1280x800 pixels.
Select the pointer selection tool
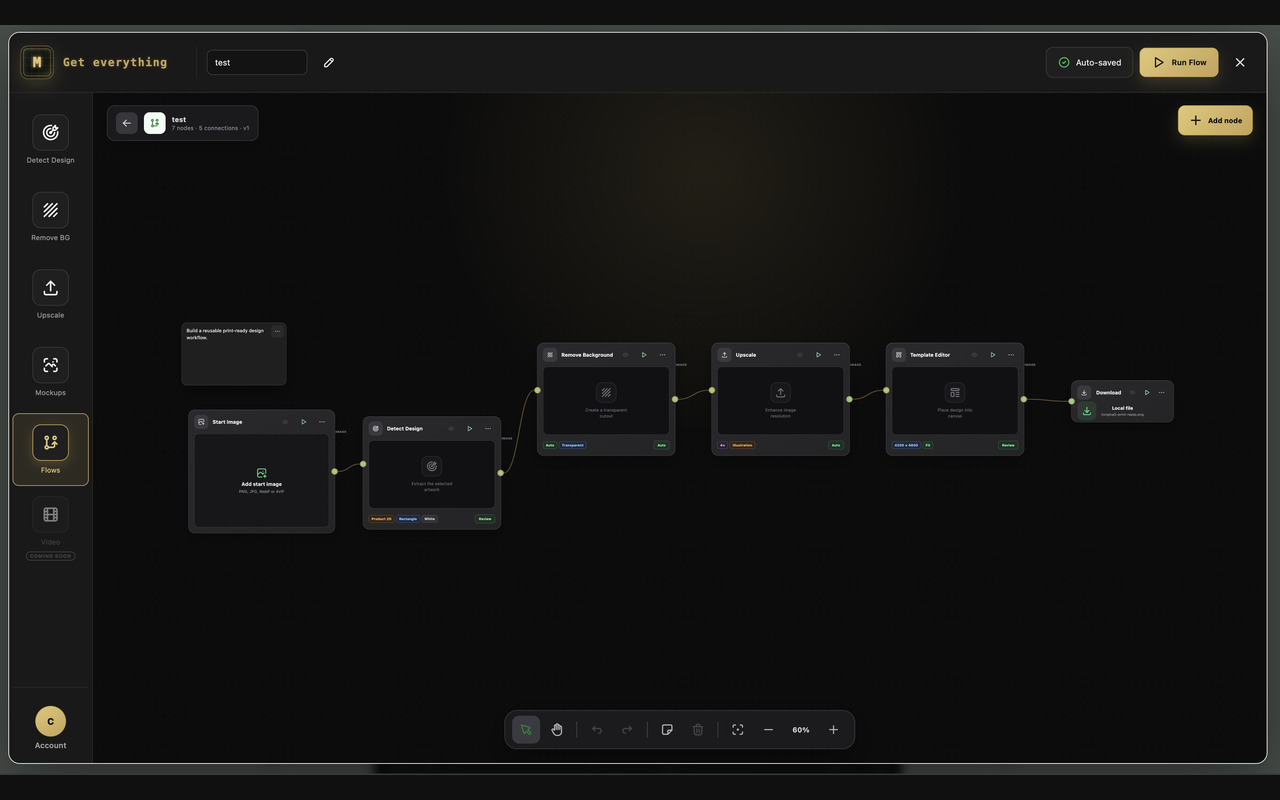[526, 730]
